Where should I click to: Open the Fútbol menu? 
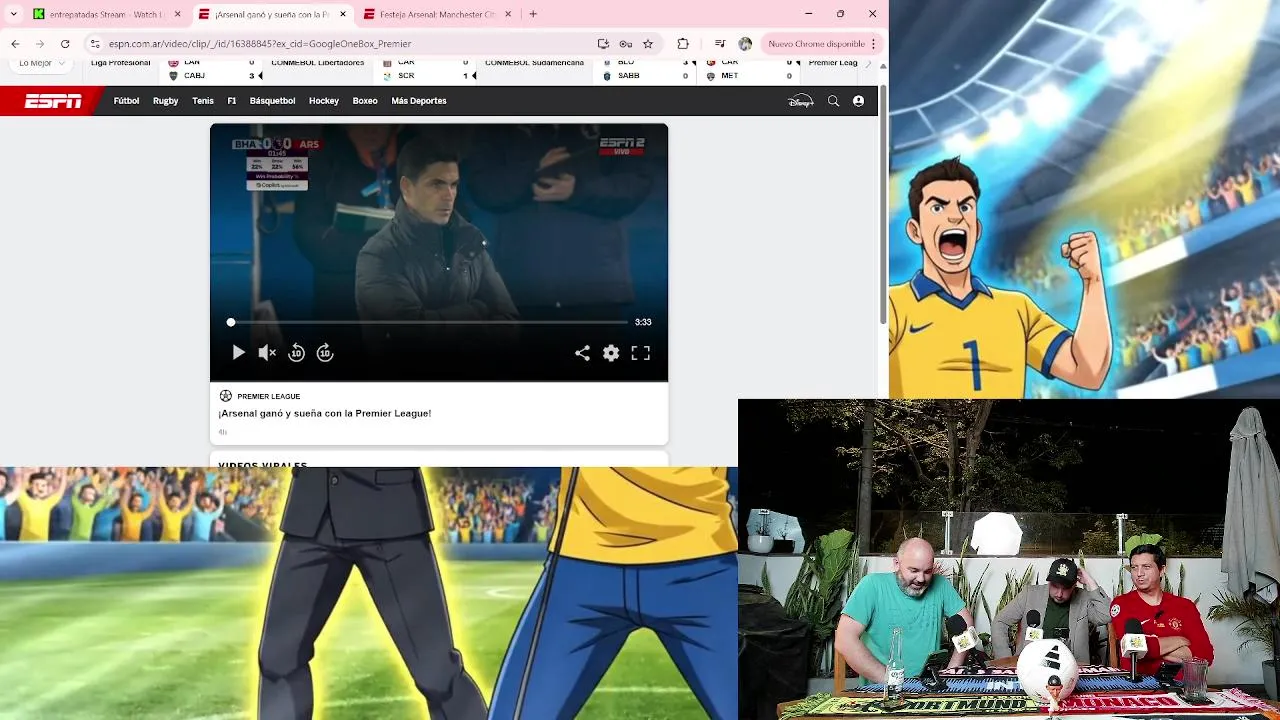[127, 101]
